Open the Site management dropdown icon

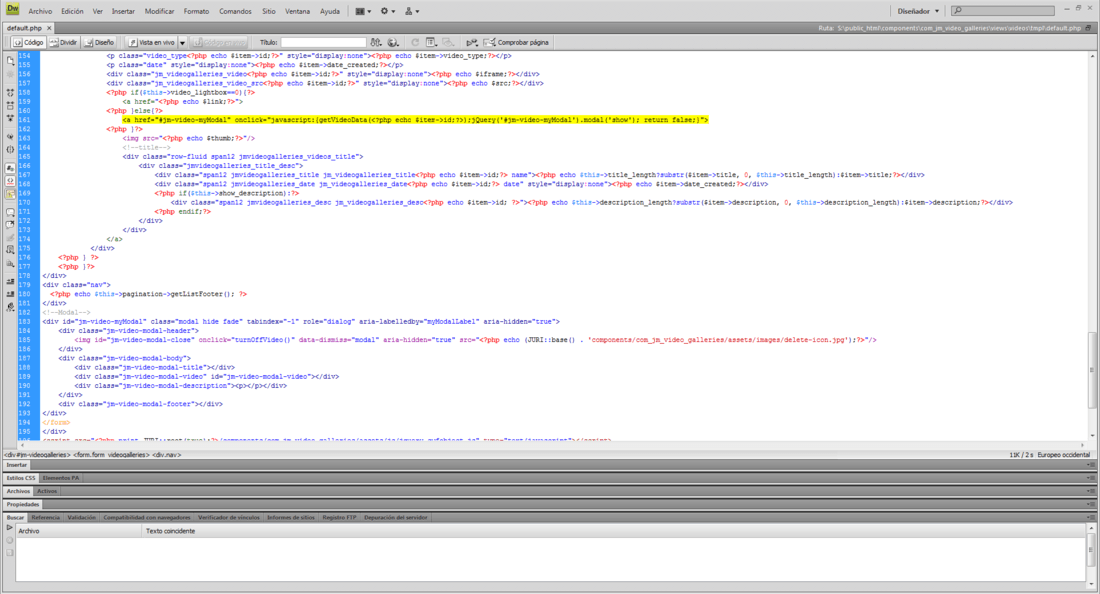(412, 11)
